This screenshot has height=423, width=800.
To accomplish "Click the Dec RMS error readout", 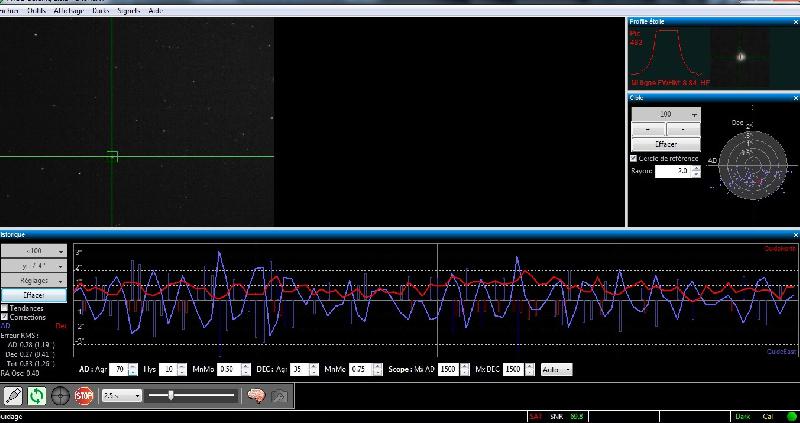I will pyautogui.click(x=30, y=354).
